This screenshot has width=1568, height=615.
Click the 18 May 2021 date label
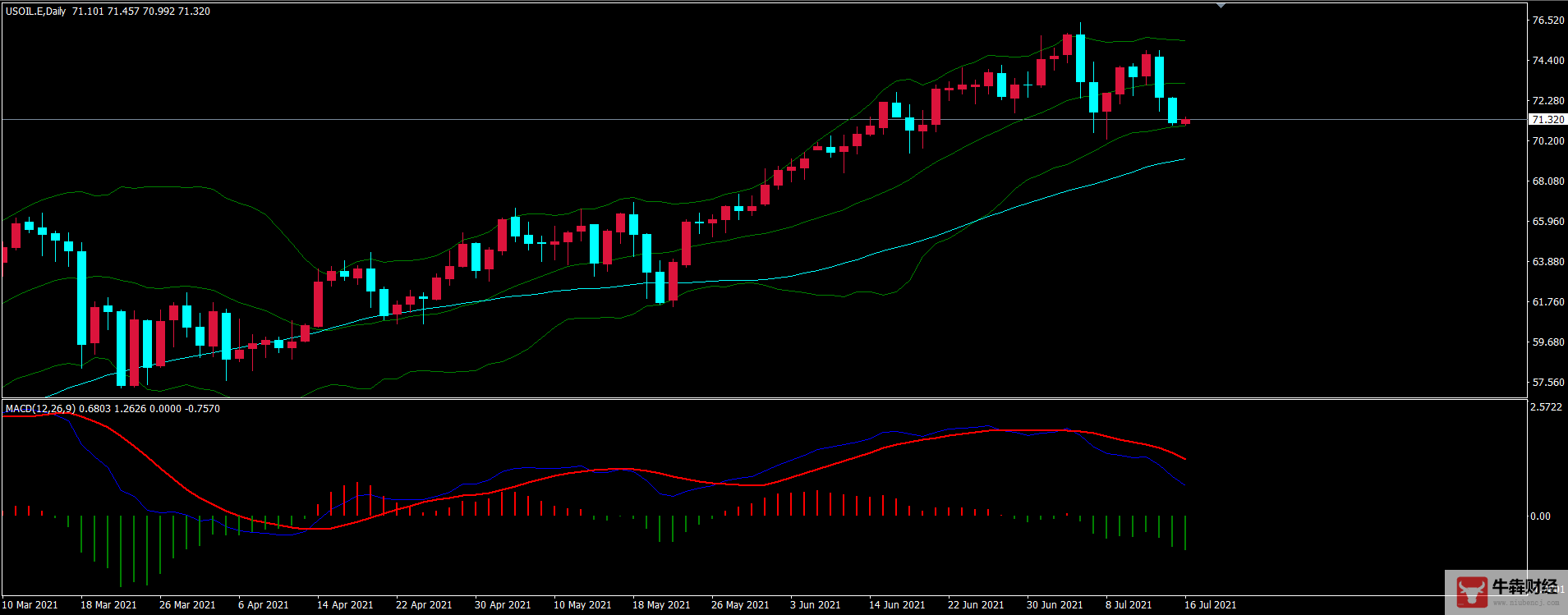(x=661, y=605)
